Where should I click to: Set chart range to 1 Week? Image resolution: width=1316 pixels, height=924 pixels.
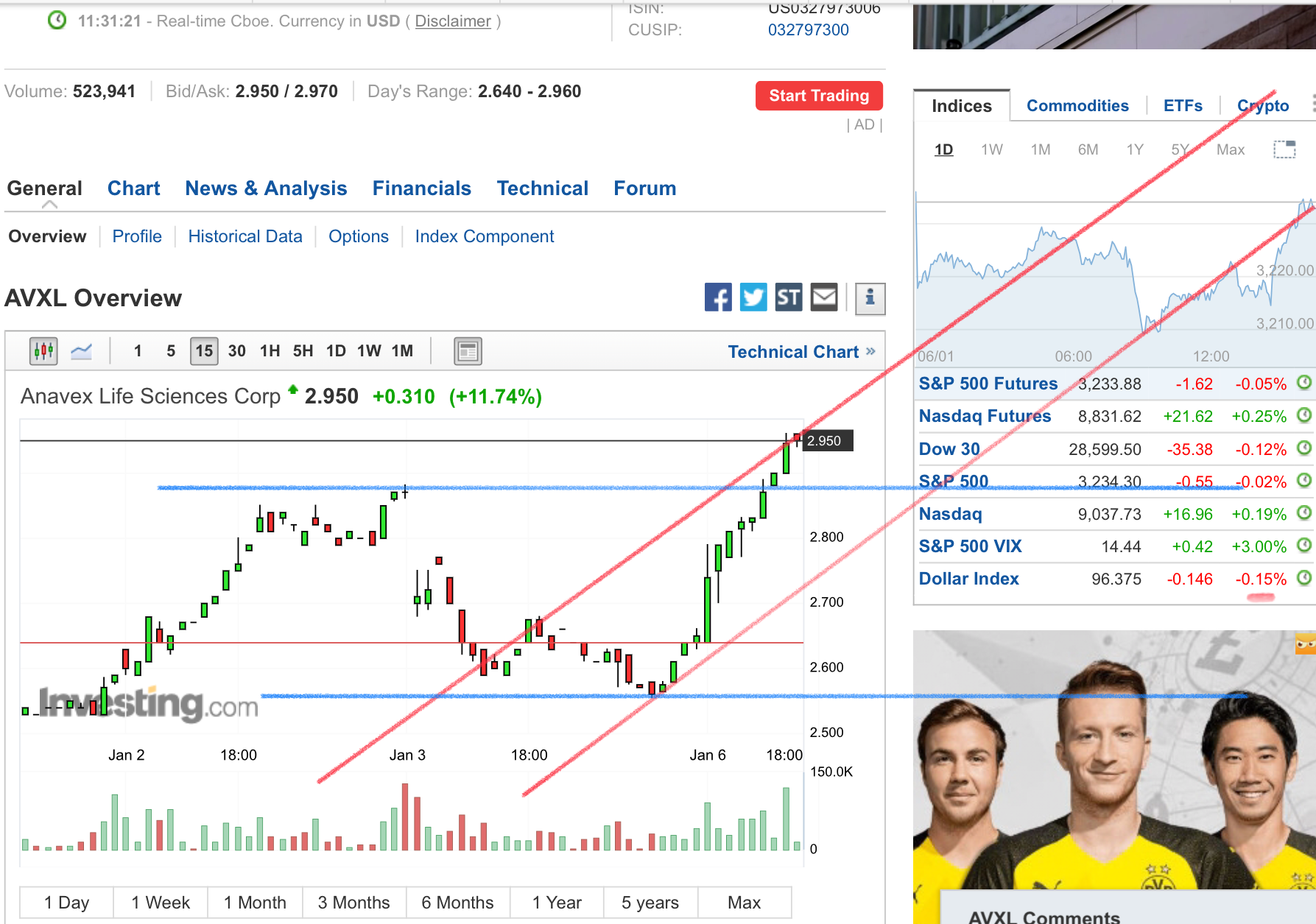click(x=161, y=902)
